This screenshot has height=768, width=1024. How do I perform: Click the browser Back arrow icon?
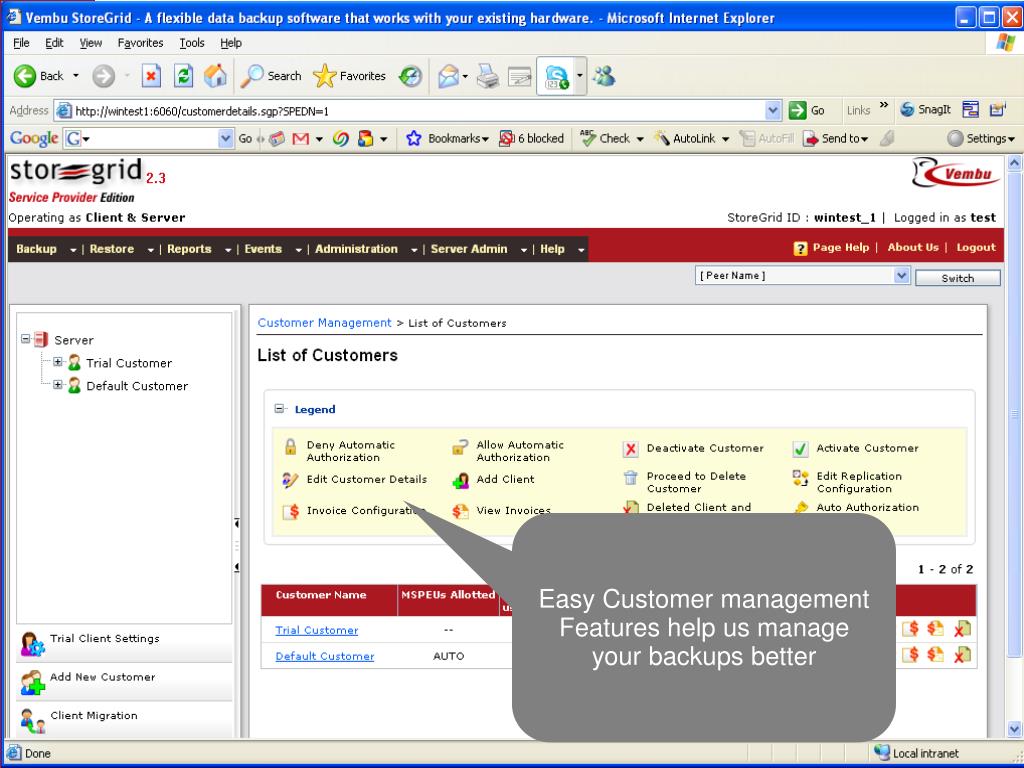[x=25, y=76]
